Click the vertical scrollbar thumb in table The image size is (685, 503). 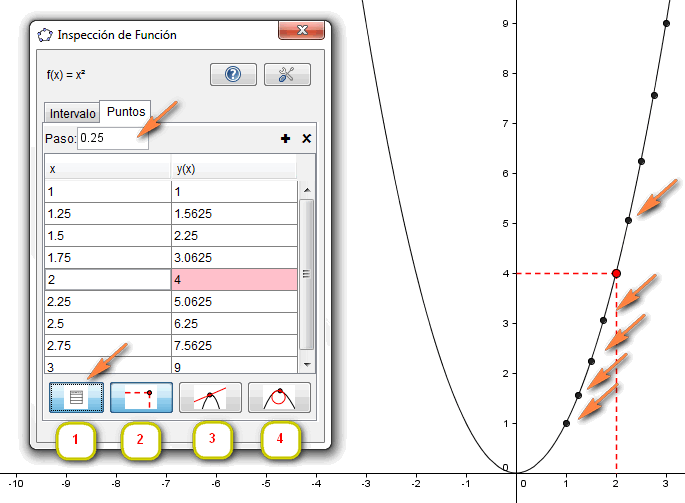(x=307, y=274)
